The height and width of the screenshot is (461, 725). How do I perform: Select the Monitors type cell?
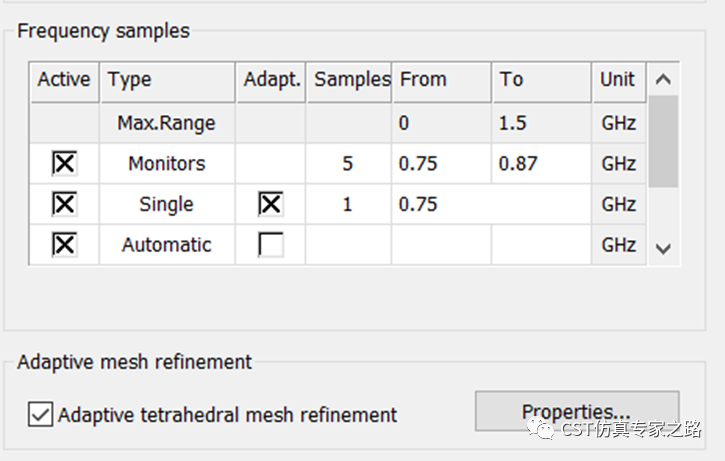pyautogui.click(x=167, y=163)
